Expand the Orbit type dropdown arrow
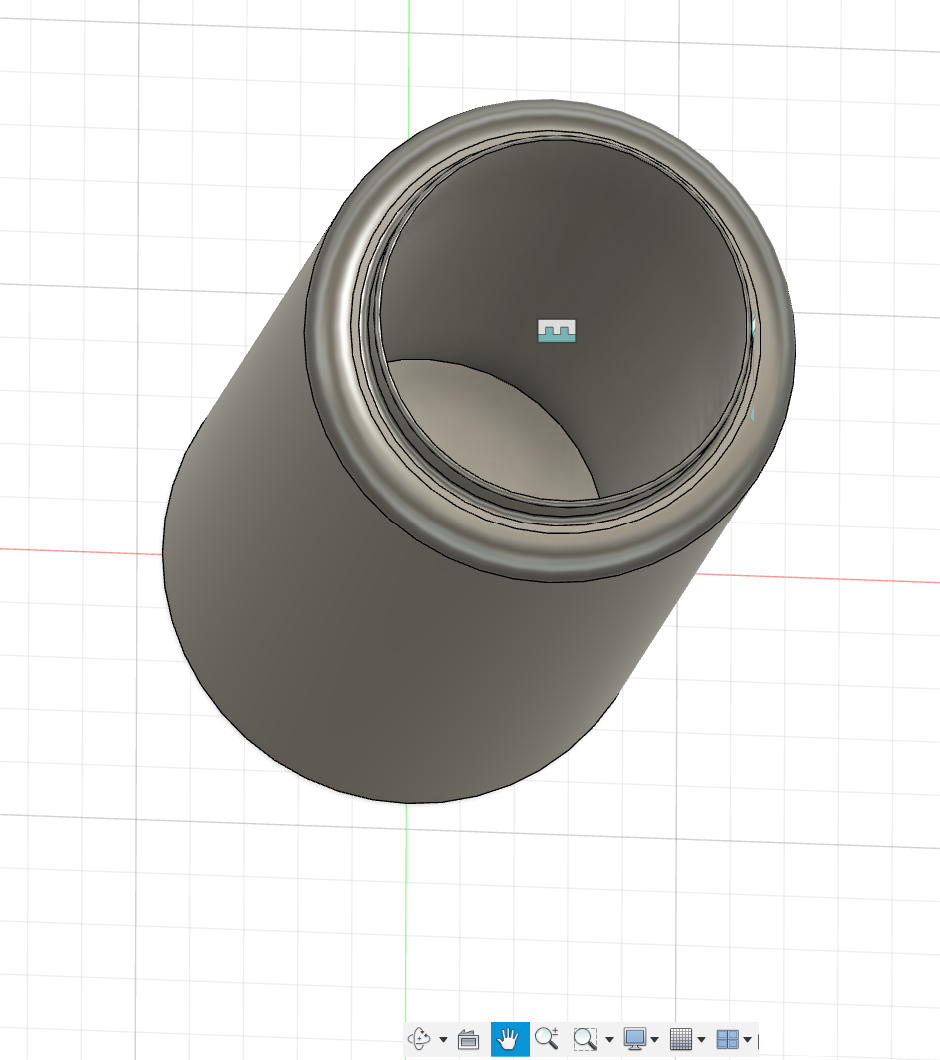 443,1040
